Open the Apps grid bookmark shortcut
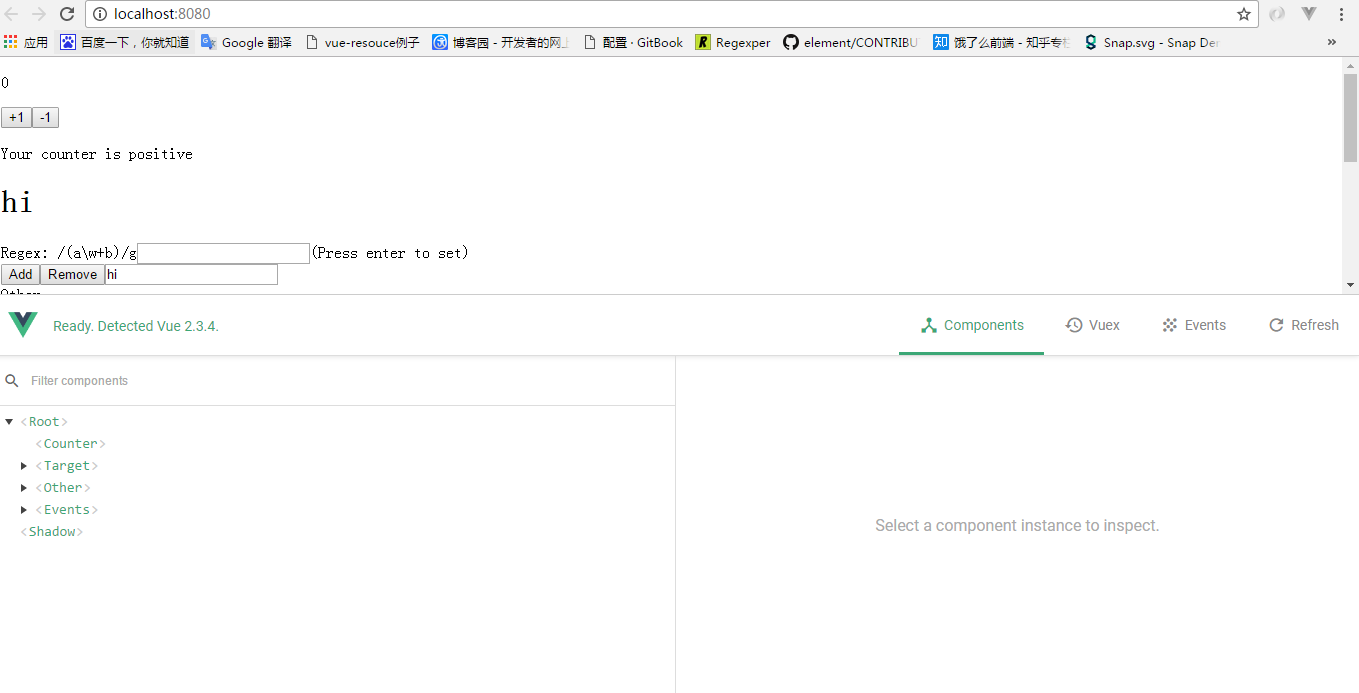Screen dimensions: 1359x693 pyautogui.click(x=26, y=42)
